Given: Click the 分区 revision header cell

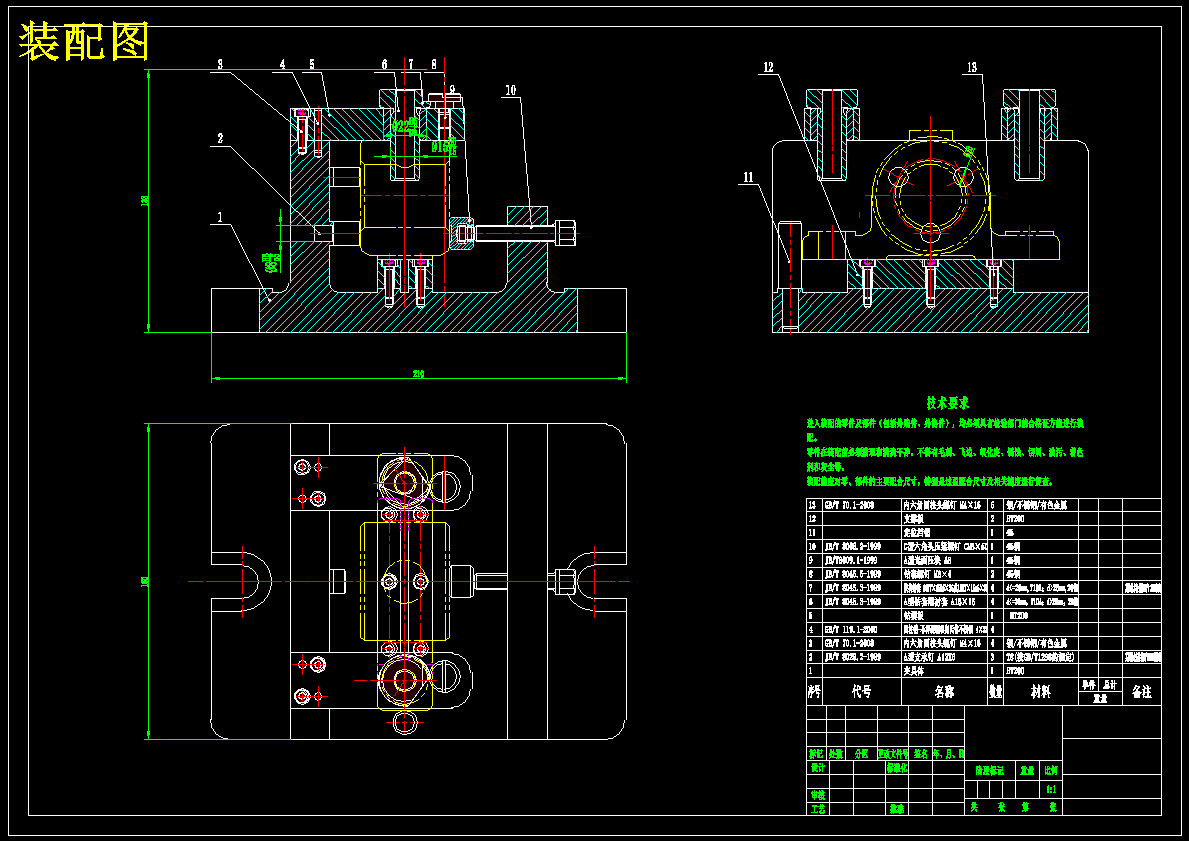Looking at the screenshot, I should (x=861, y=754).
